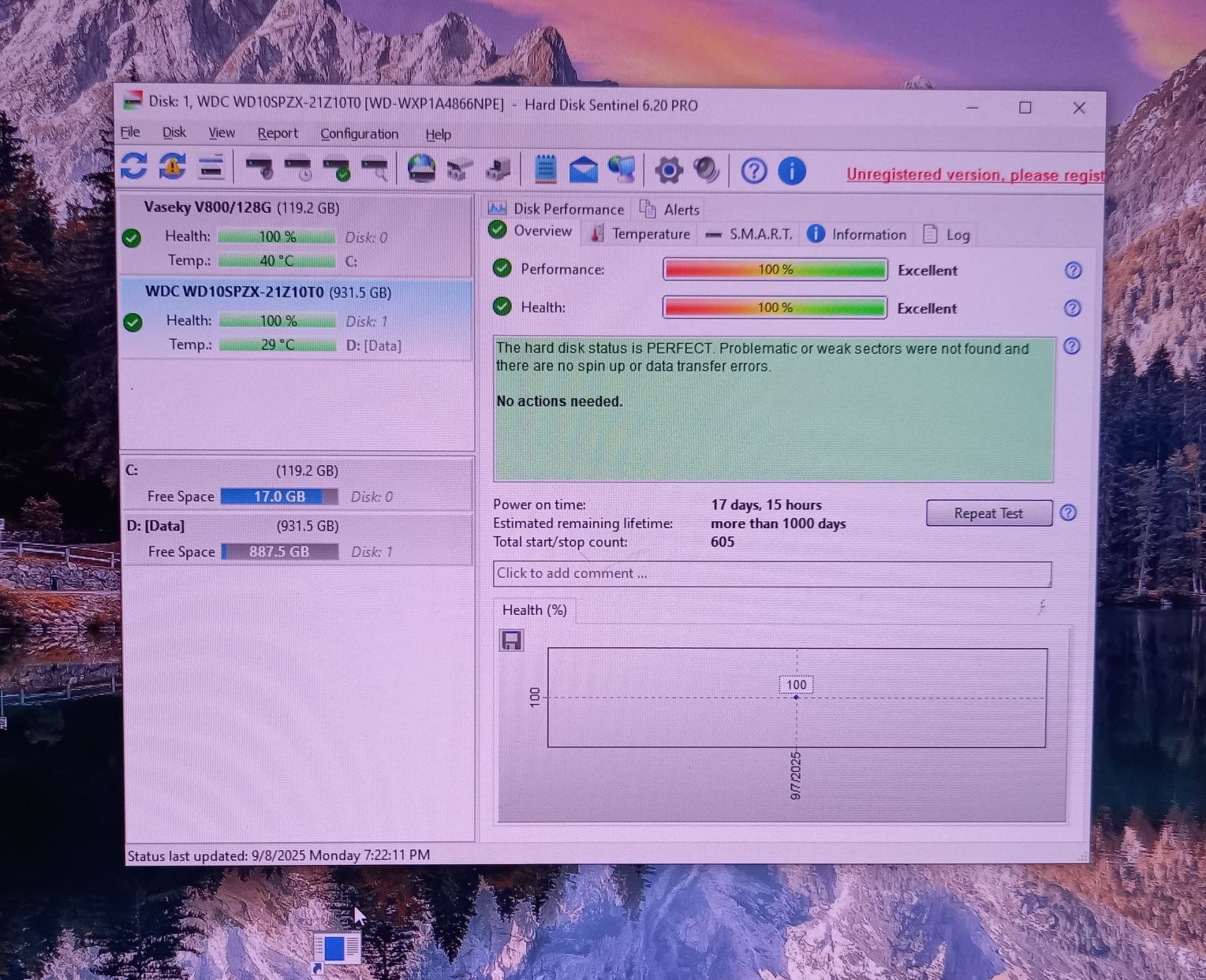Open the Configuration menu
1206x980 pixels.
coord(360,134)
